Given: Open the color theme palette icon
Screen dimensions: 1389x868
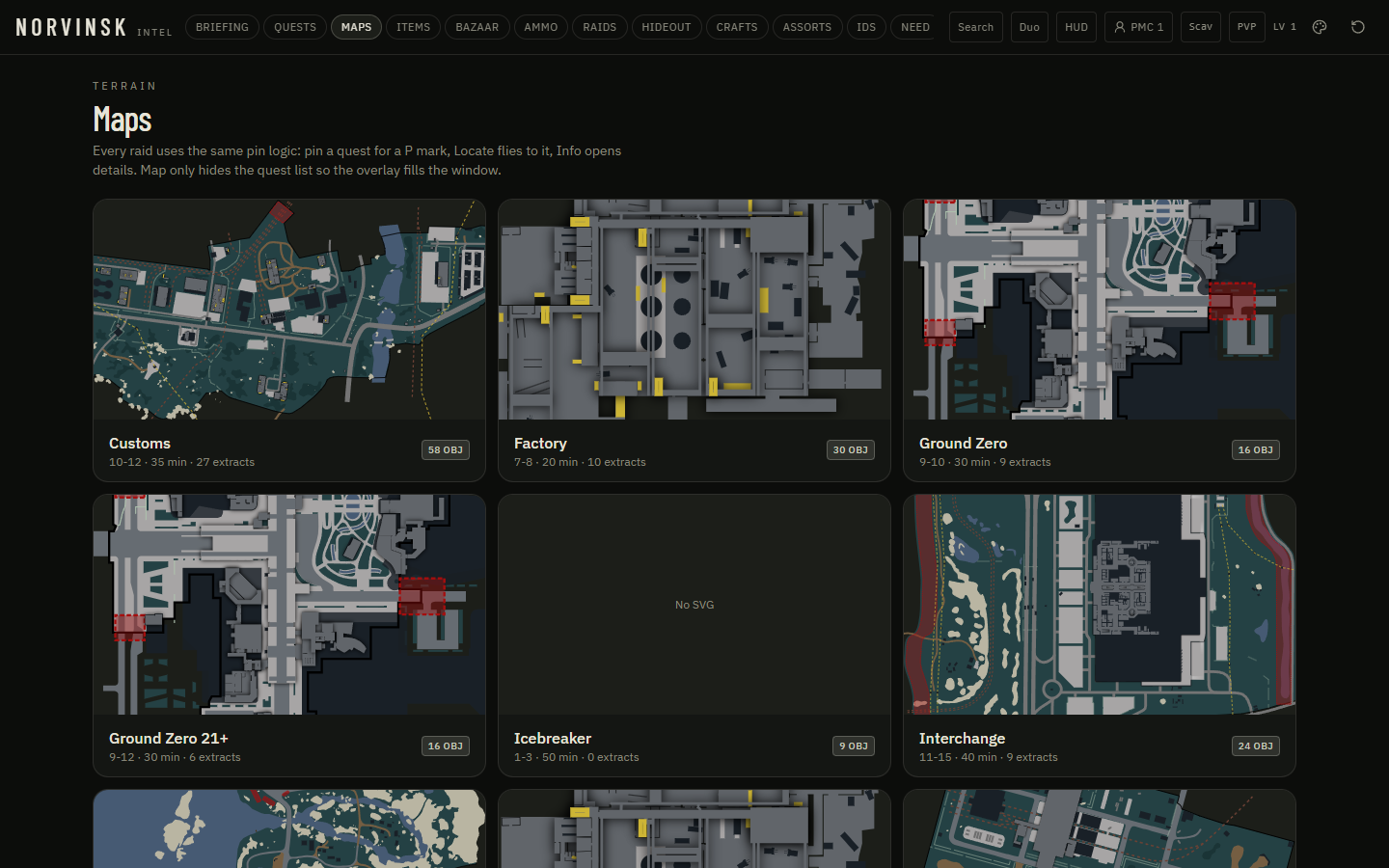Looking at the screenshot, I should click(1320, 27).
